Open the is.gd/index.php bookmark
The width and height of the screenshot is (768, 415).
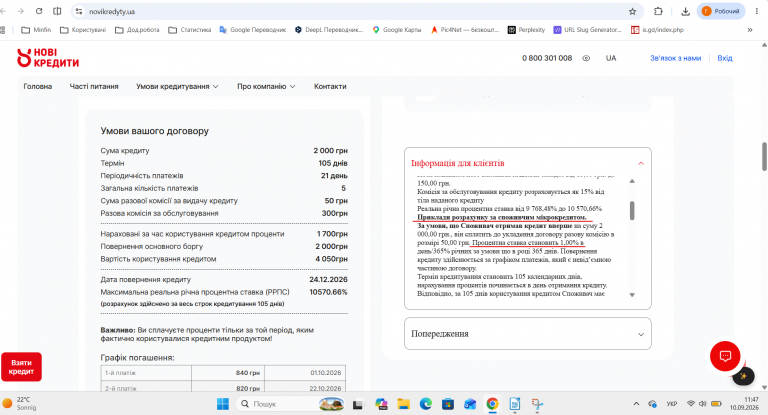[x=657, y=30]
